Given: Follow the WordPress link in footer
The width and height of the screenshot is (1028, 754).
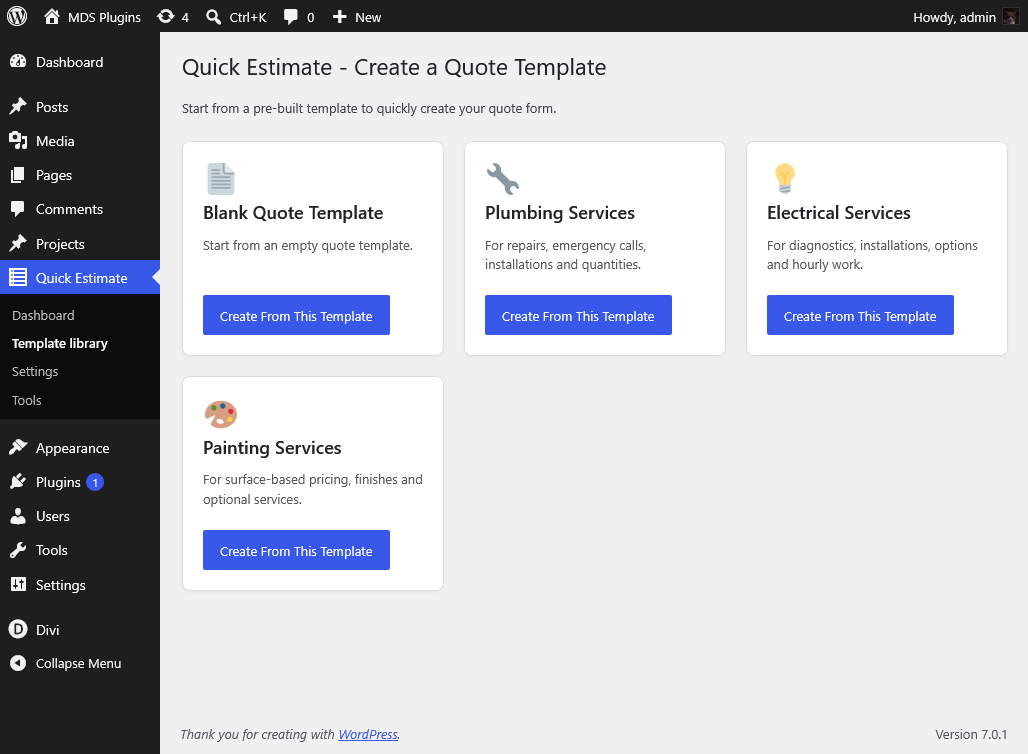Looking at the screenshot, I should (368, 734).
